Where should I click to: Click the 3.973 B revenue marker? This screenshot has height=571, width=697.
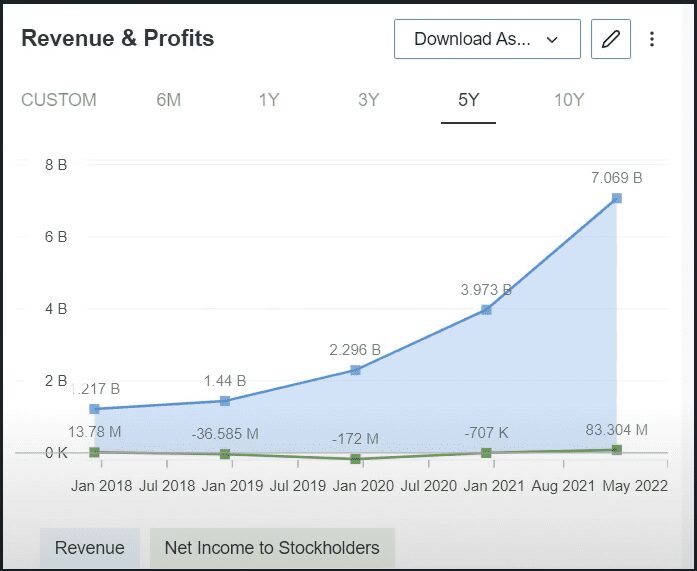pos(486,310)
